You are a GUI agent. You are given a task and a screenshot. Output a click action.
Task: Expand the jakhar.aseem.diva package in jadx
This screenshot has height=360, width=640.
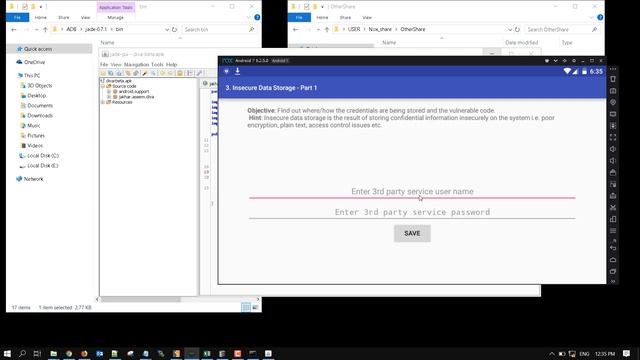(109, 97)
